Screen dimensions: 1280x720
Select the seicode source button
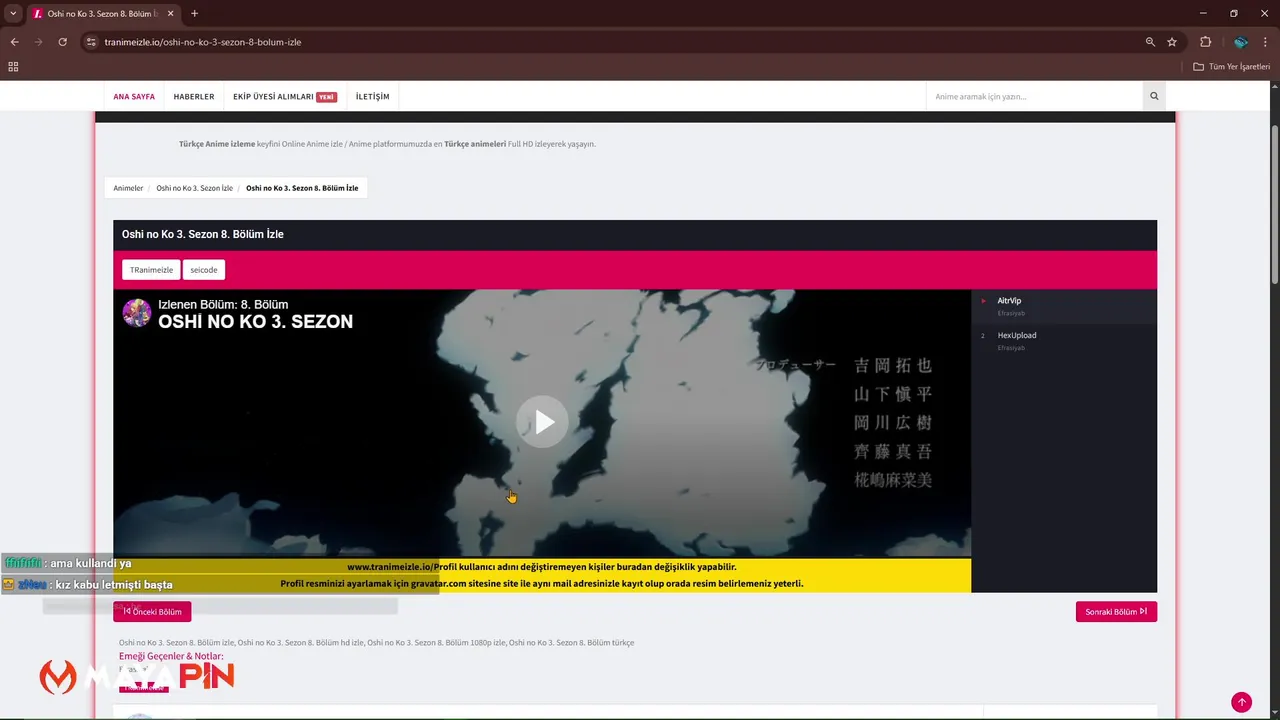tap(204, 270)
